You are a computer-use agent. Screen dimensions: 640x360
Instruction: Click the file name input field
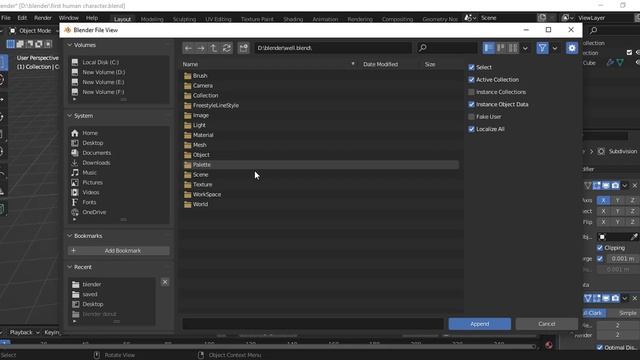pos(313,324)
